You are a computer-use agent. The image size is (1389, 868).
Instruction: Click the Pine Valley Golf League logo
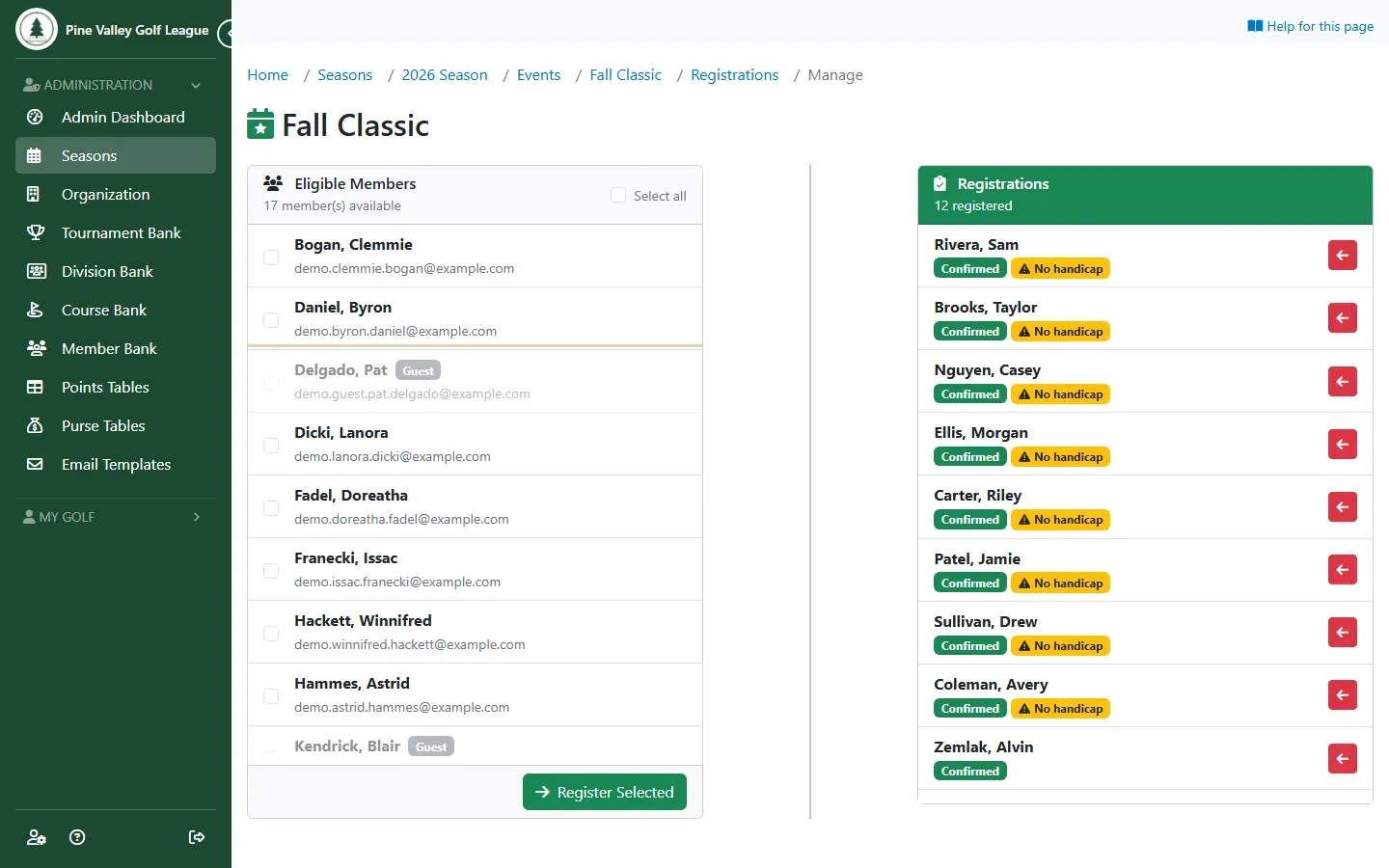pos(37,29)
